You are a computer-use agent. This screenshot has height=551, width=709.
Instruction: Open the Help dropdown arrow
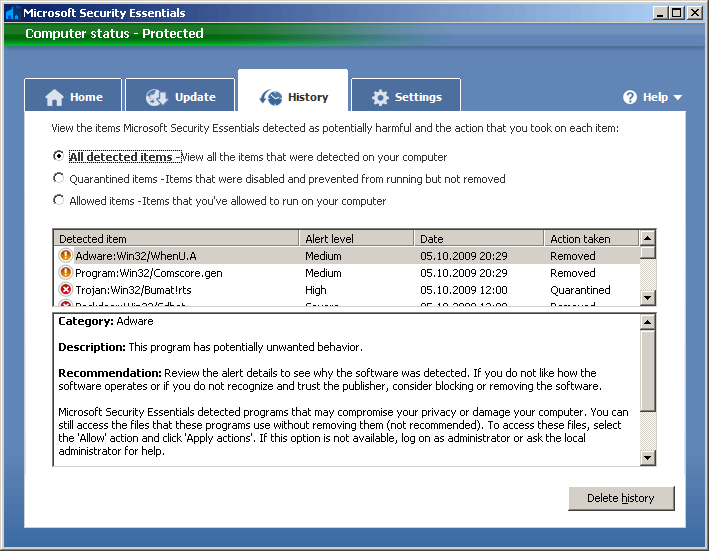click(x=677, y=97)
